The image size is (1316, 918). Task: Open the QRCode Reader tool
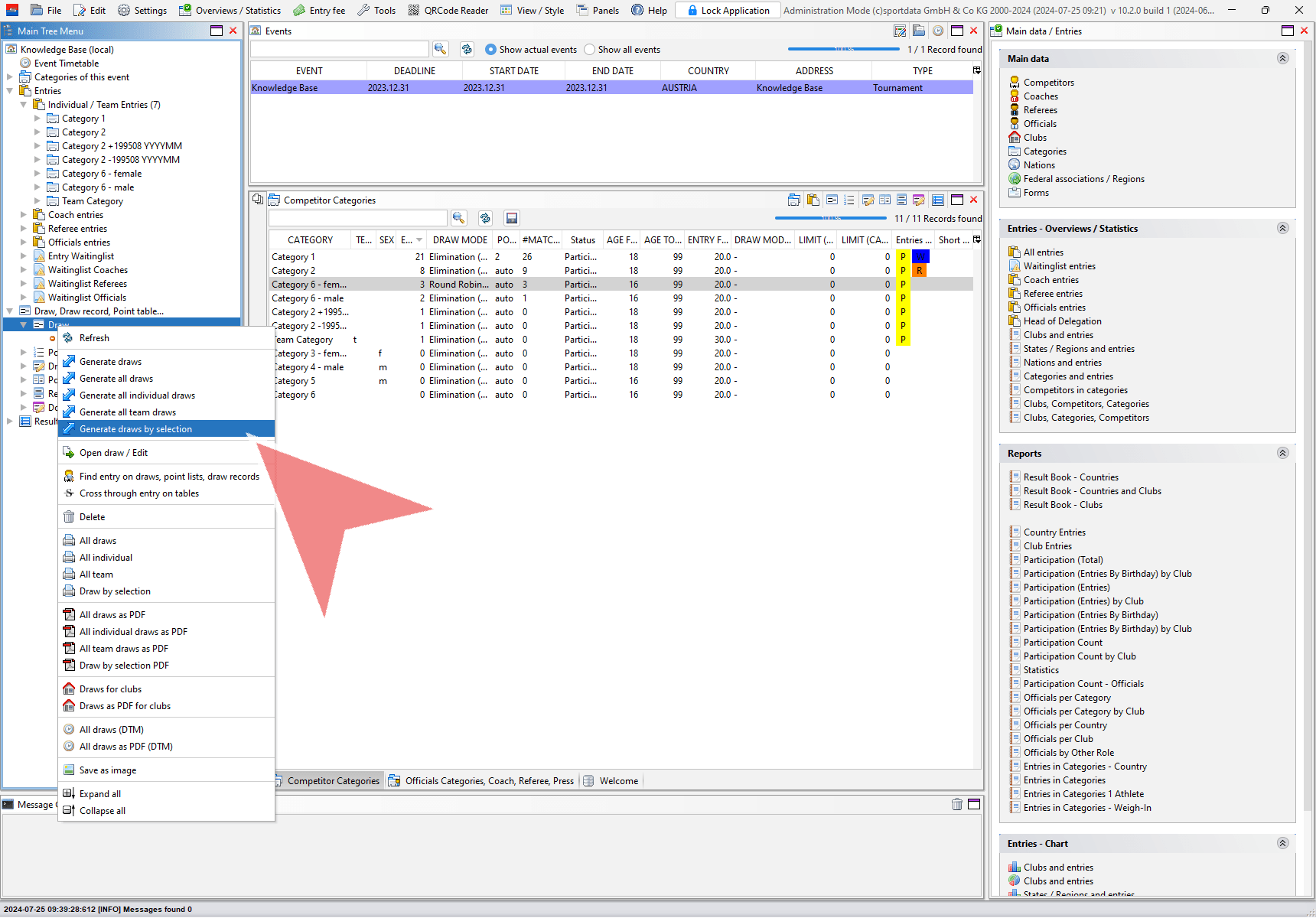click(x=448, y=10)
